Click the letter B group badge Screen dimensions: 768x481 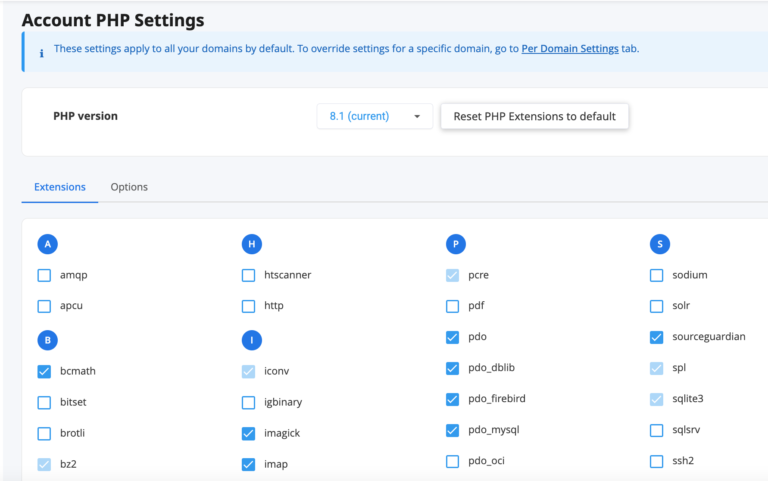coord(48,340)
